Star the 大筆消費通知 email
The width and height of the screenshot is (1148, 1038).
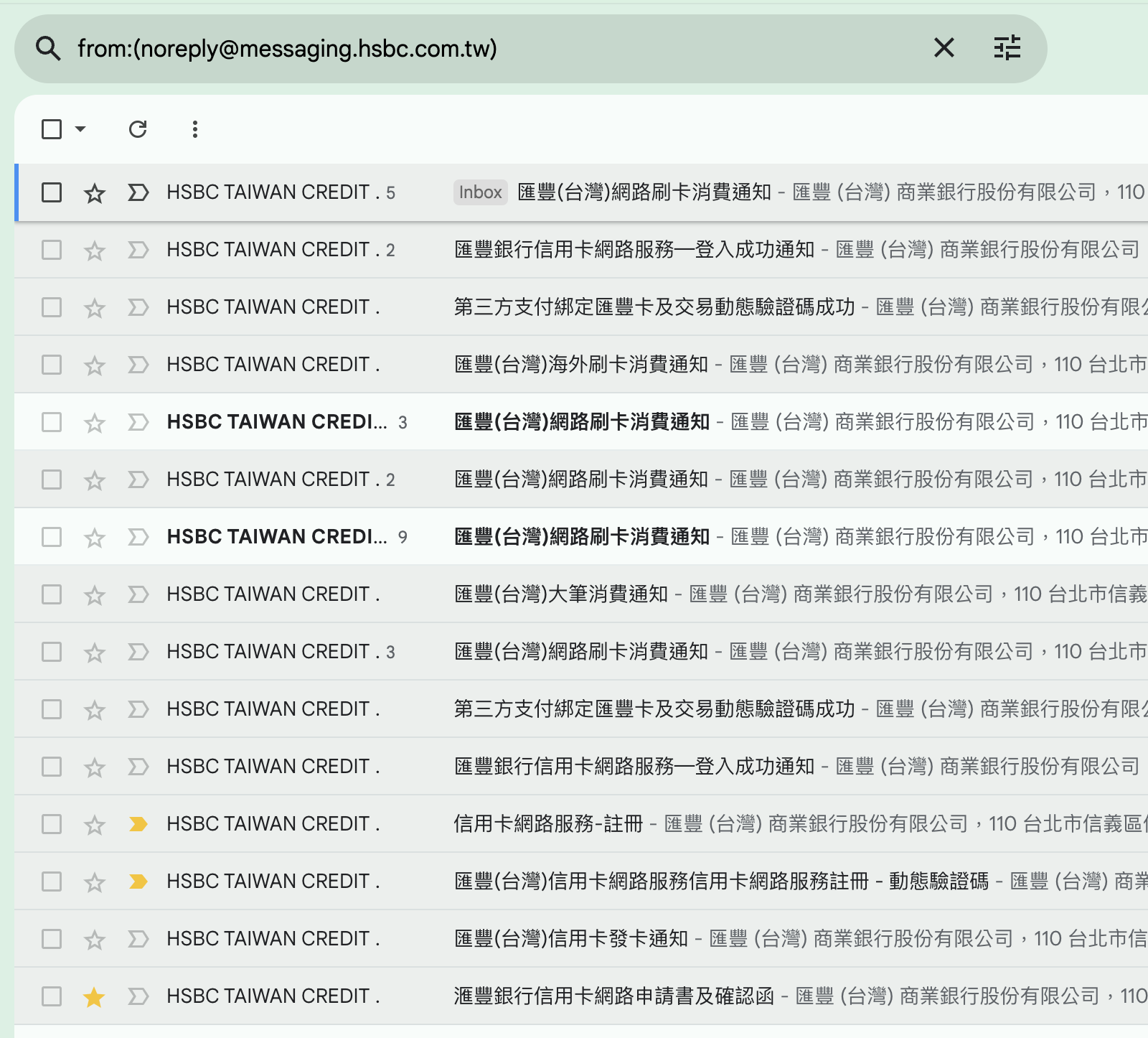95,595
